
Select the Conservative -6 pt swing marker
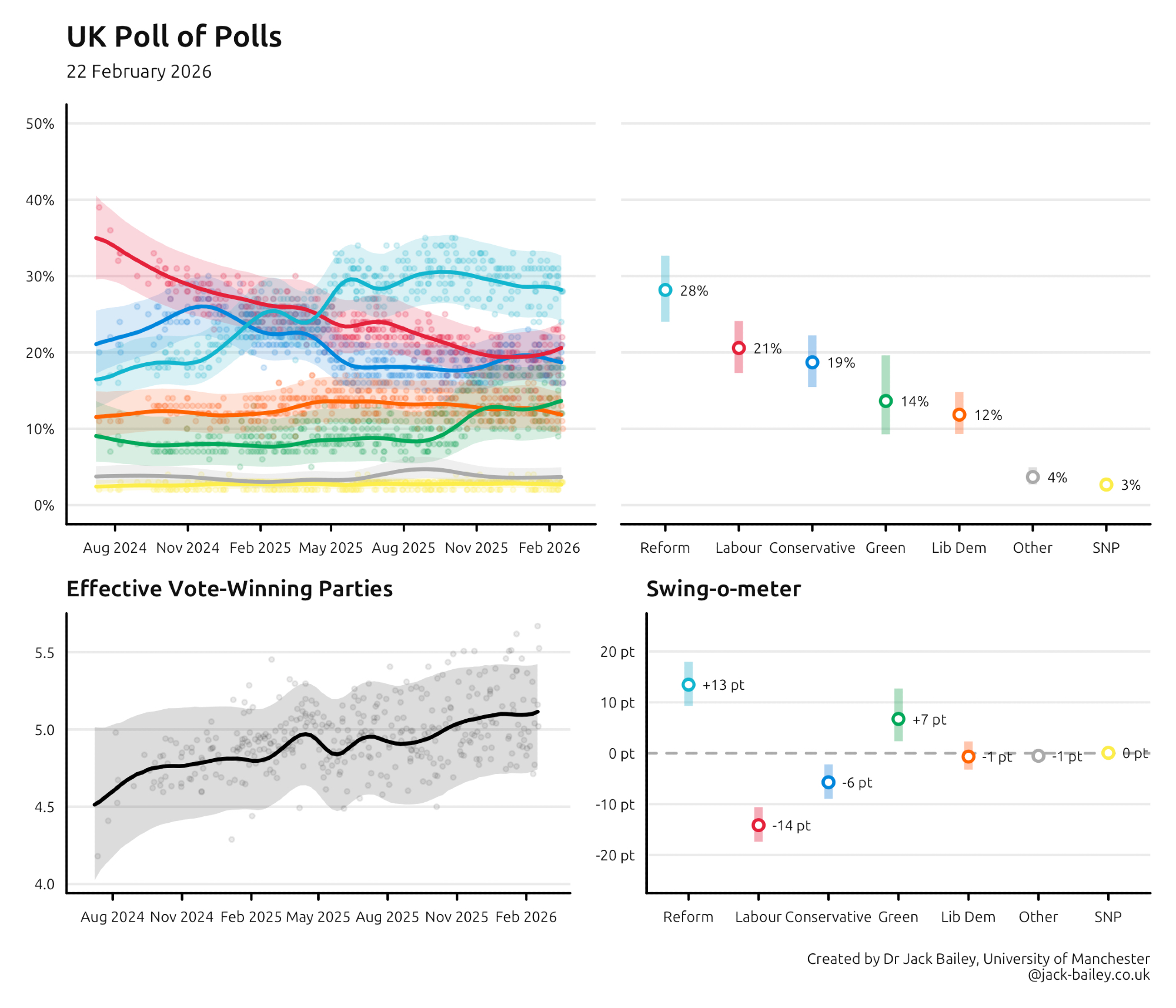[828, 782]
